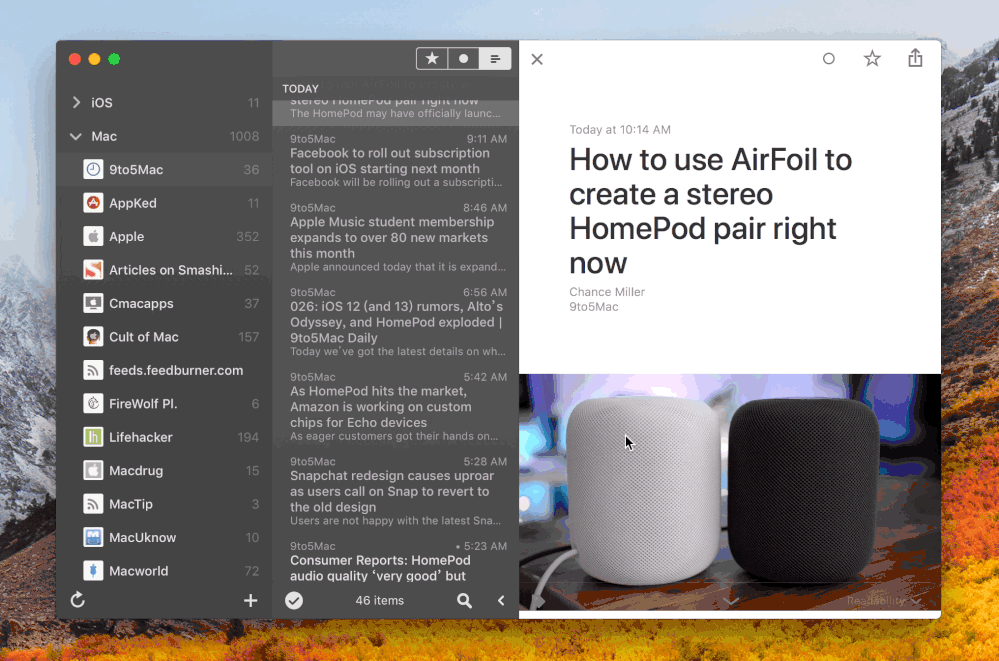
Task: Open Readability view dropdown
Action: point(884,600)
